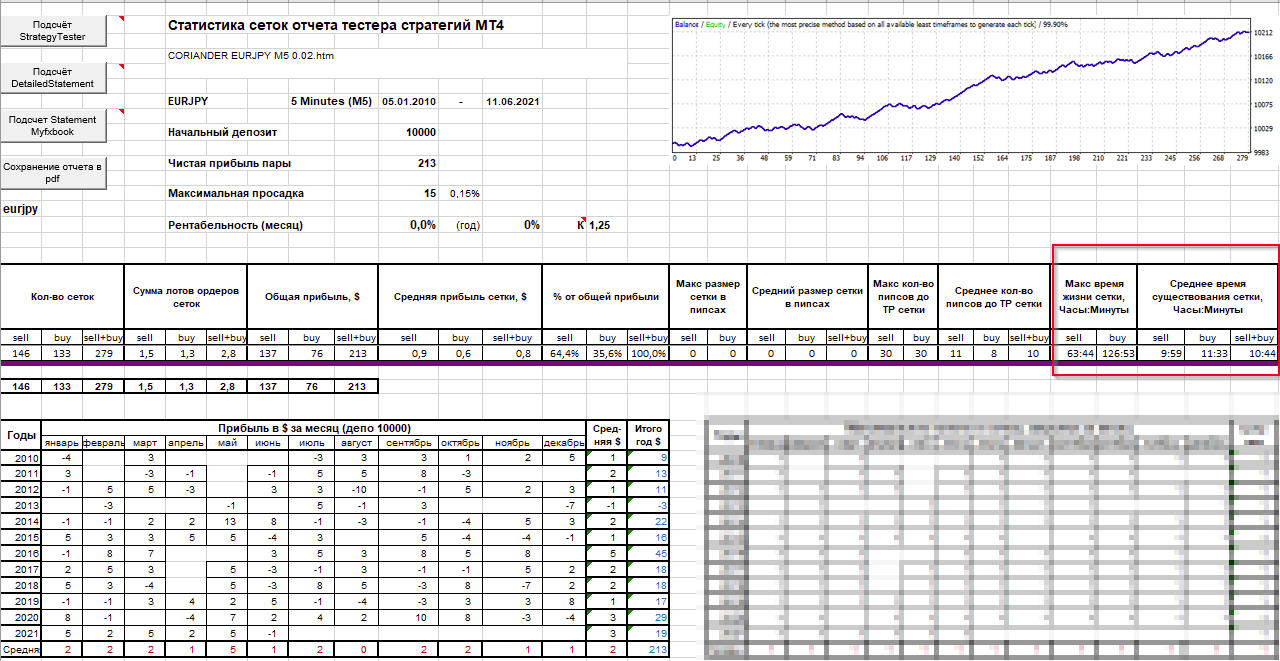
Task: Select the декабрь month column header
Action: click(562, 442)
